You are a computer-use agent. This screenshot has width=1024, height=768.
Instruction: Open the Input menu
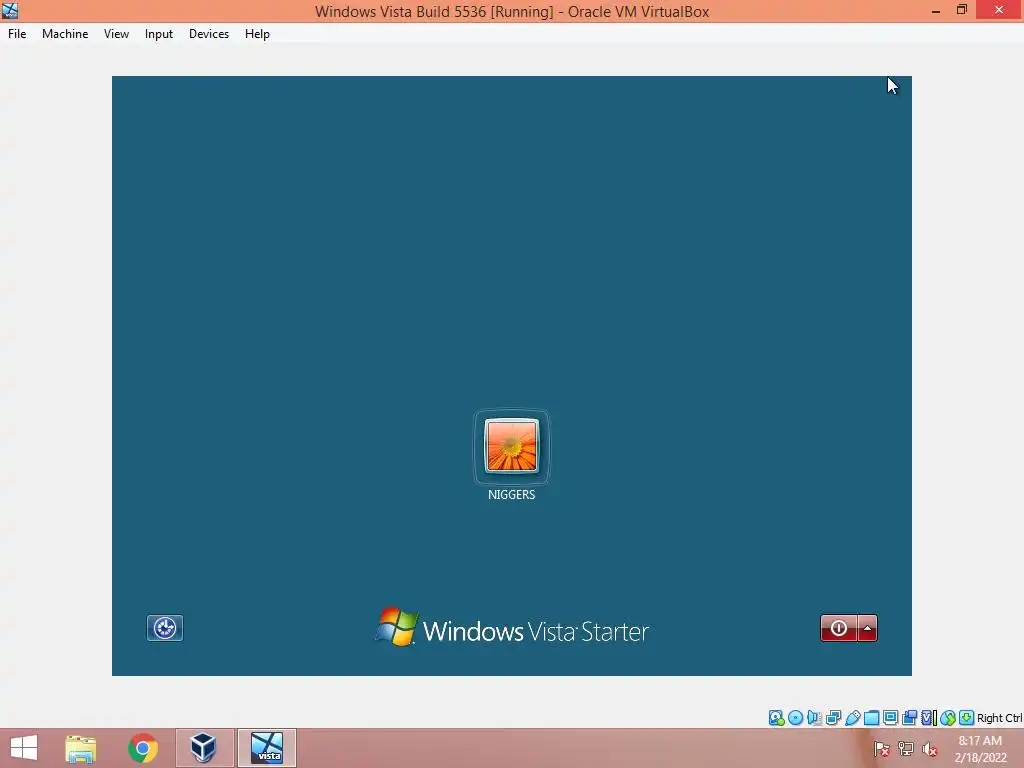(x=159, y=34)
